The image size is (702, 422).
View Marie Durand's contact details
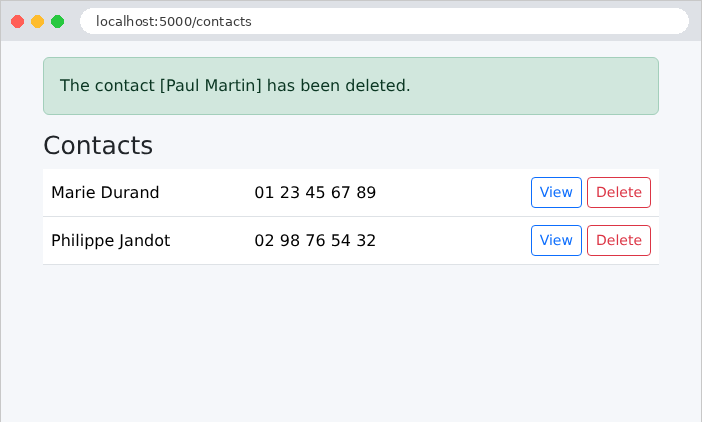556,192
